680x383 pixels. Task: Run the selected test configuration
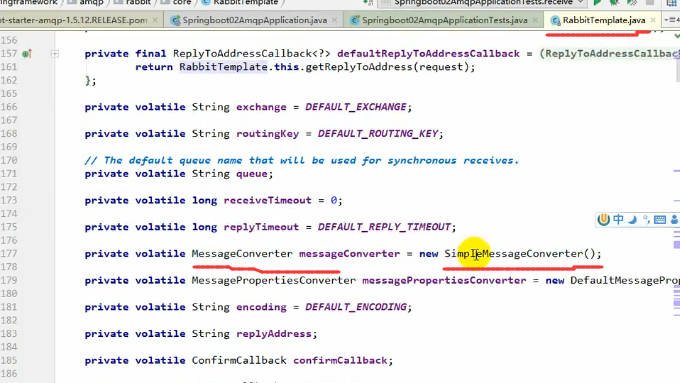pos(597,2)
